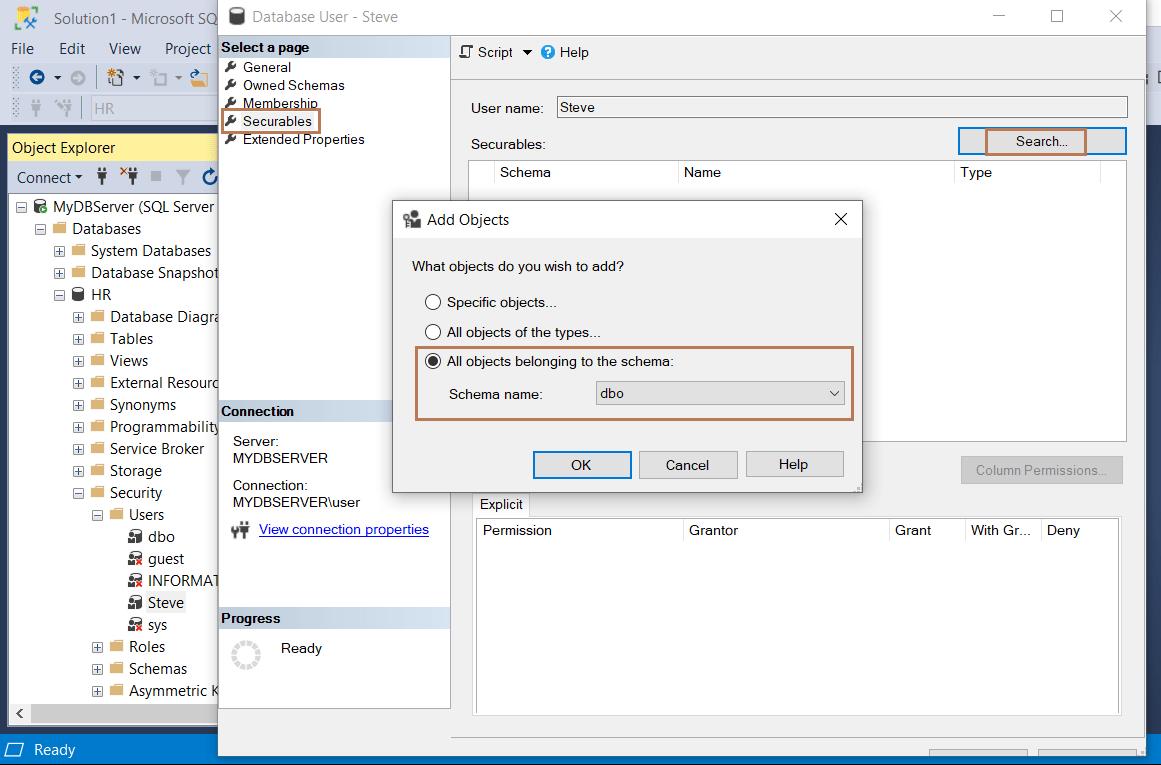
Task: Click the Connect plug icon in Object Explorer
Action: click(103, 177)
